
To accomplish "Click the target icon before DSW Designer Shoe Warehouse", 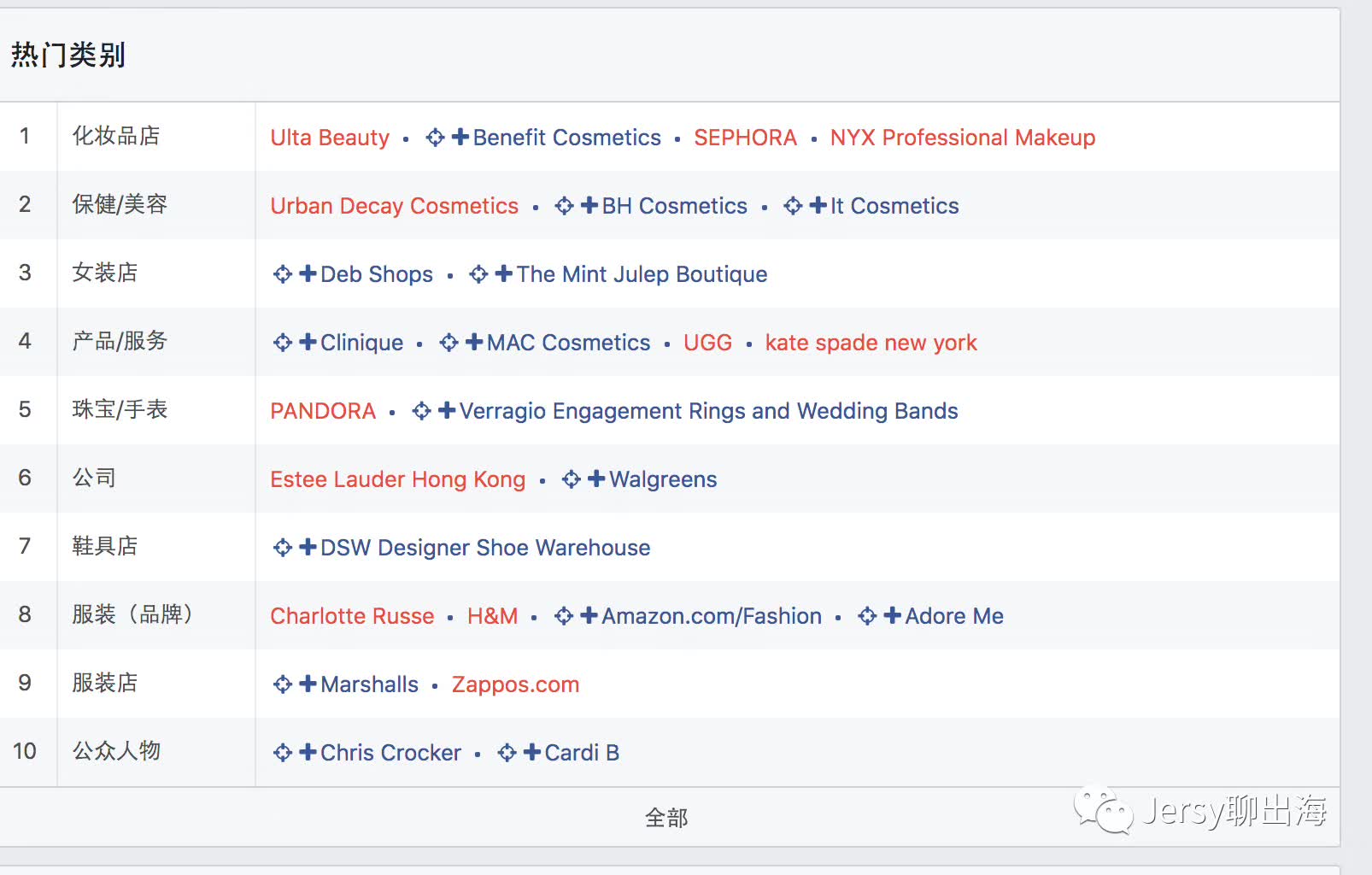I will pos(283,548).
